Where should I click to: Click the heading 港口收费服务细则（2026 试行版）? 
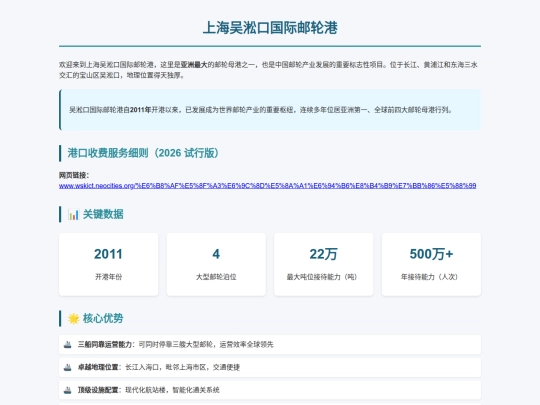pyautogui.click(x=143, y=153)
